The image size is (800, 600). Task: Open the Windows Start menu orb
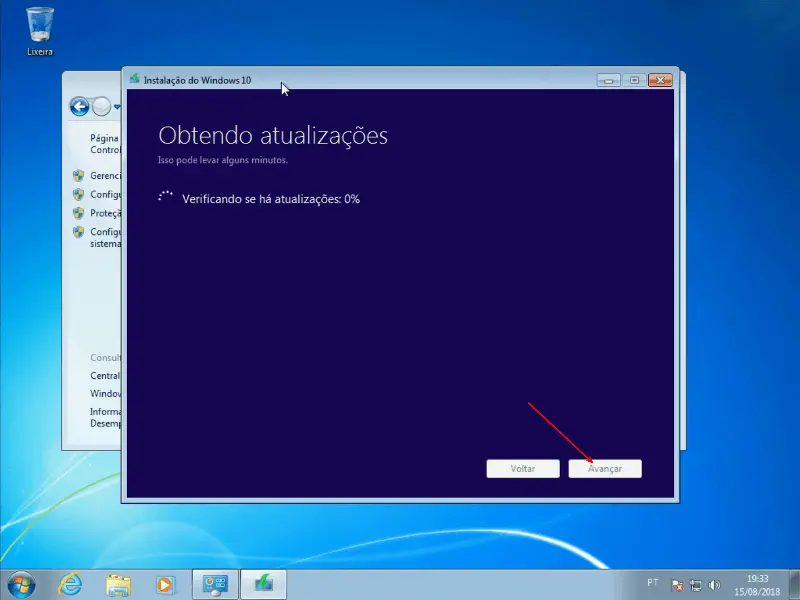pyautogui.click(x=21, y=585)
